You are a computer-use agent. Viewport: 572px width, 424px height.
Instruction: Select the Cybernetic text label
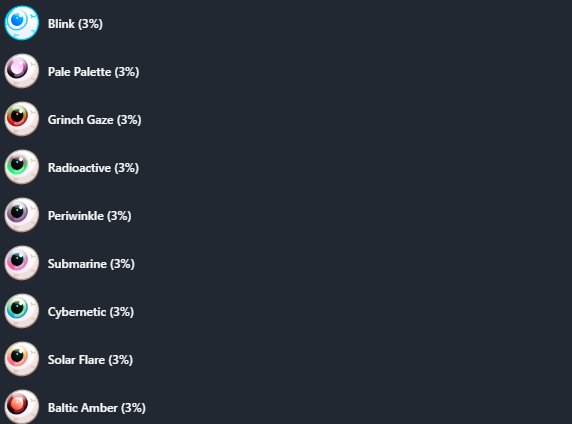(77, 312)
